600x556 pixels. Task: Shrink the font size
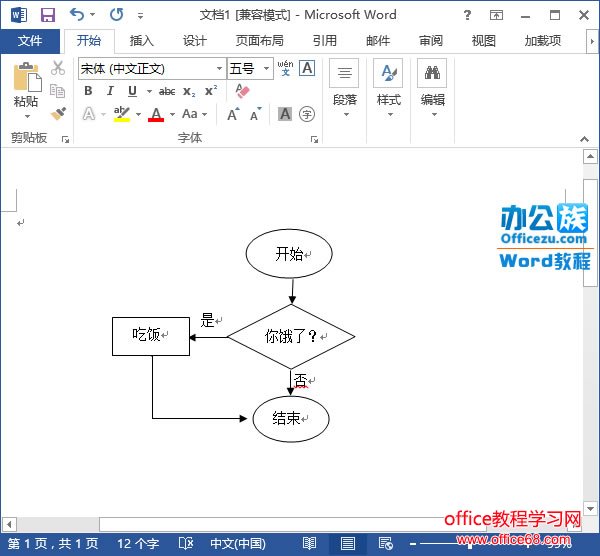pyautogui.click(x=256, y=114)
